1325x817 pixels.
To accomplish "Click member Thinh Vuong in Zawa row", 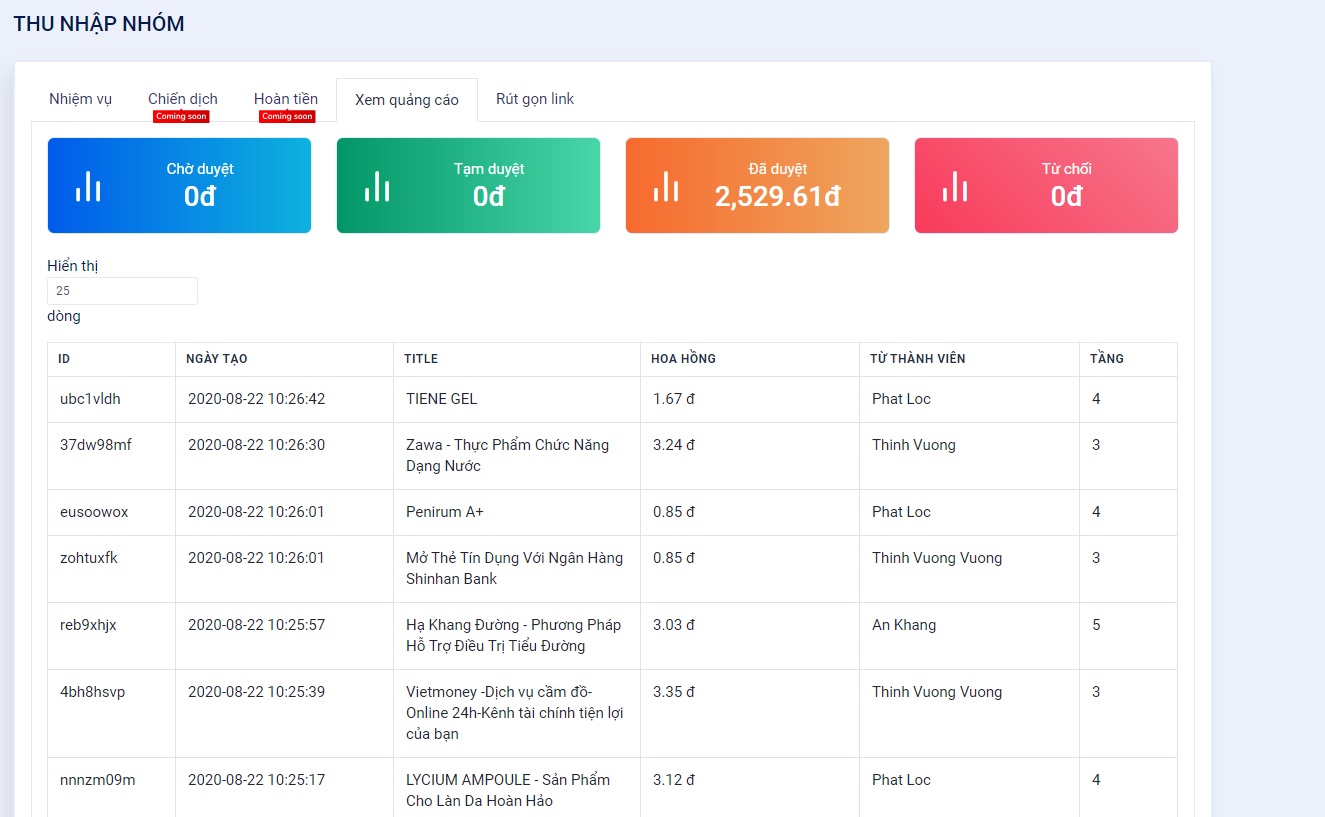I will (914, 445).
